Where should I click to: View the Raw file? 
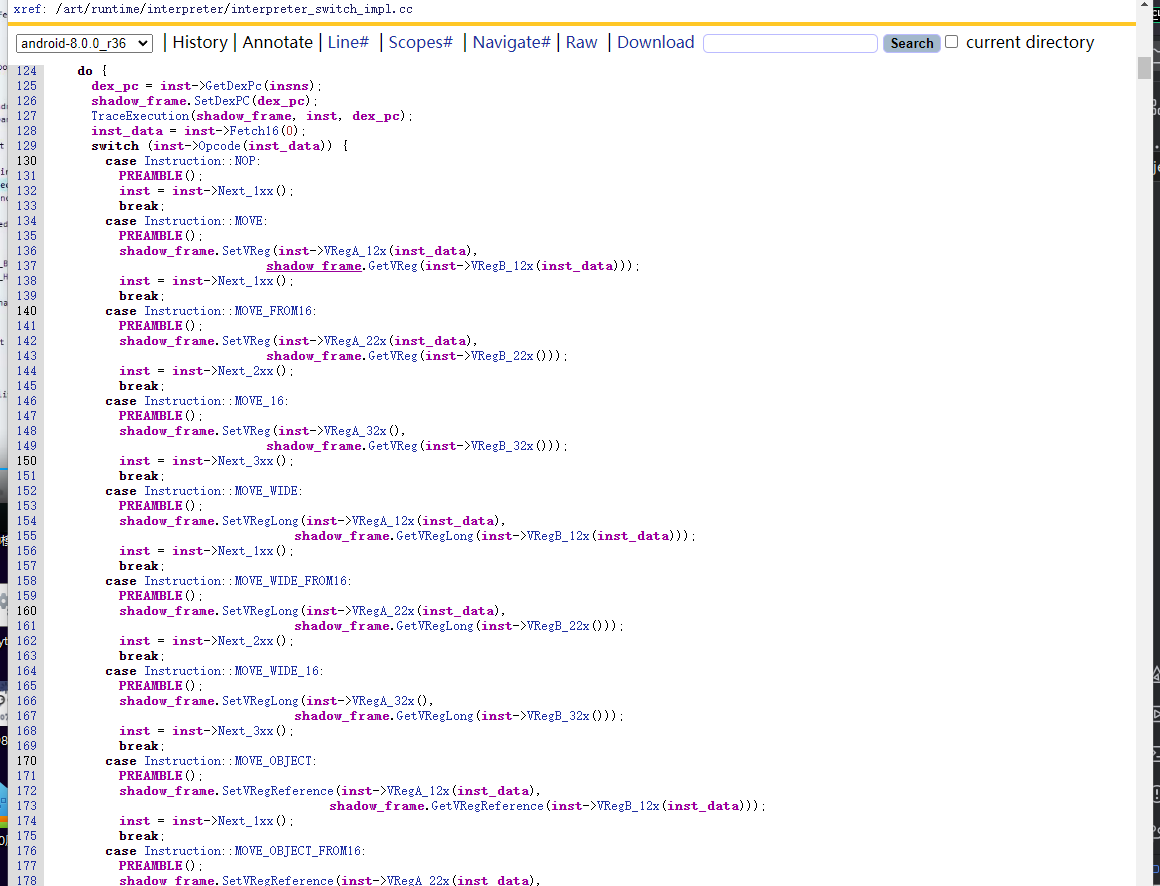tap(581, 42)
